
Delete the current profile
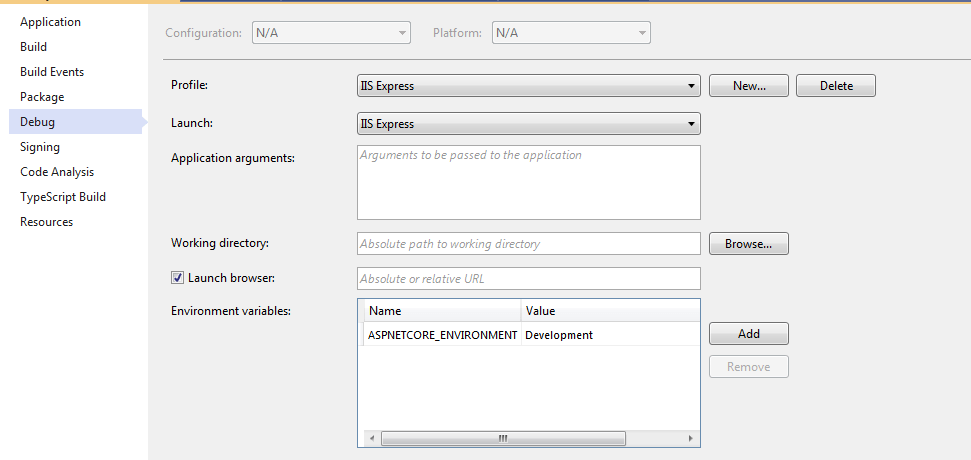pyautogui.click(x=836, y=86)
